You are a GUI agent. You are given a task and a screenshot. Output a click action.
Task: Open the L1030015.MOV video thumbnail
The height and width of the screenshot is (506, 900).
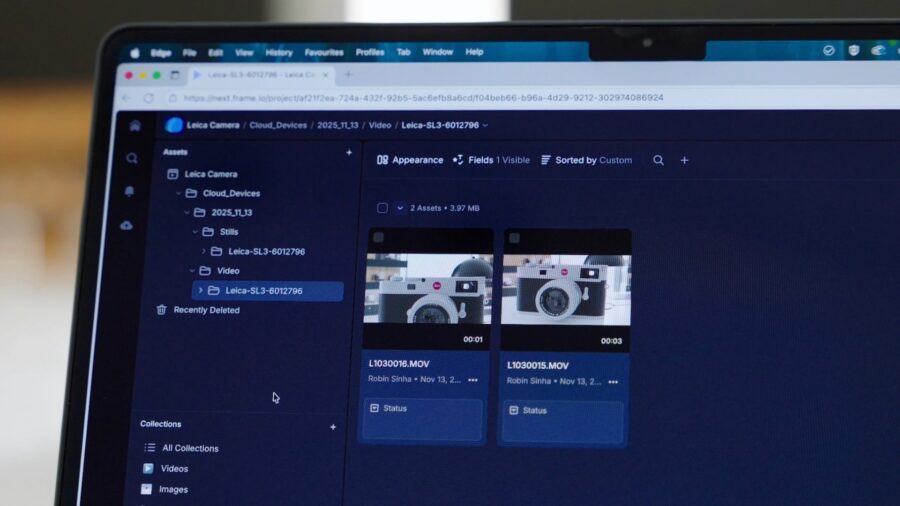click(x=566, y=290)
